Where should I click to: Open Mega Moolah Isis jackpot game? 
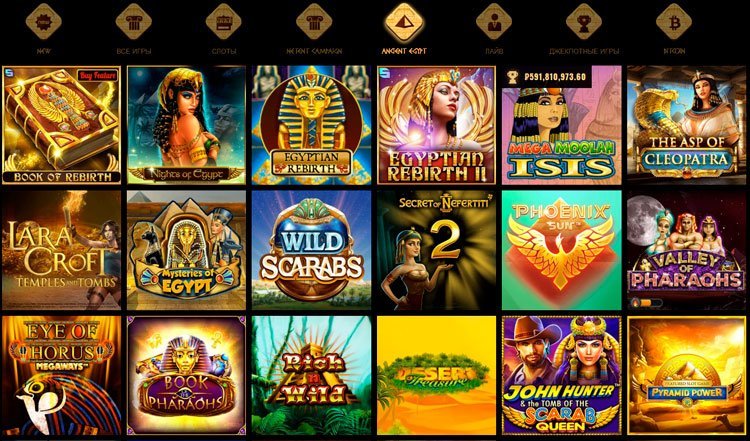(x=562, y=125)
